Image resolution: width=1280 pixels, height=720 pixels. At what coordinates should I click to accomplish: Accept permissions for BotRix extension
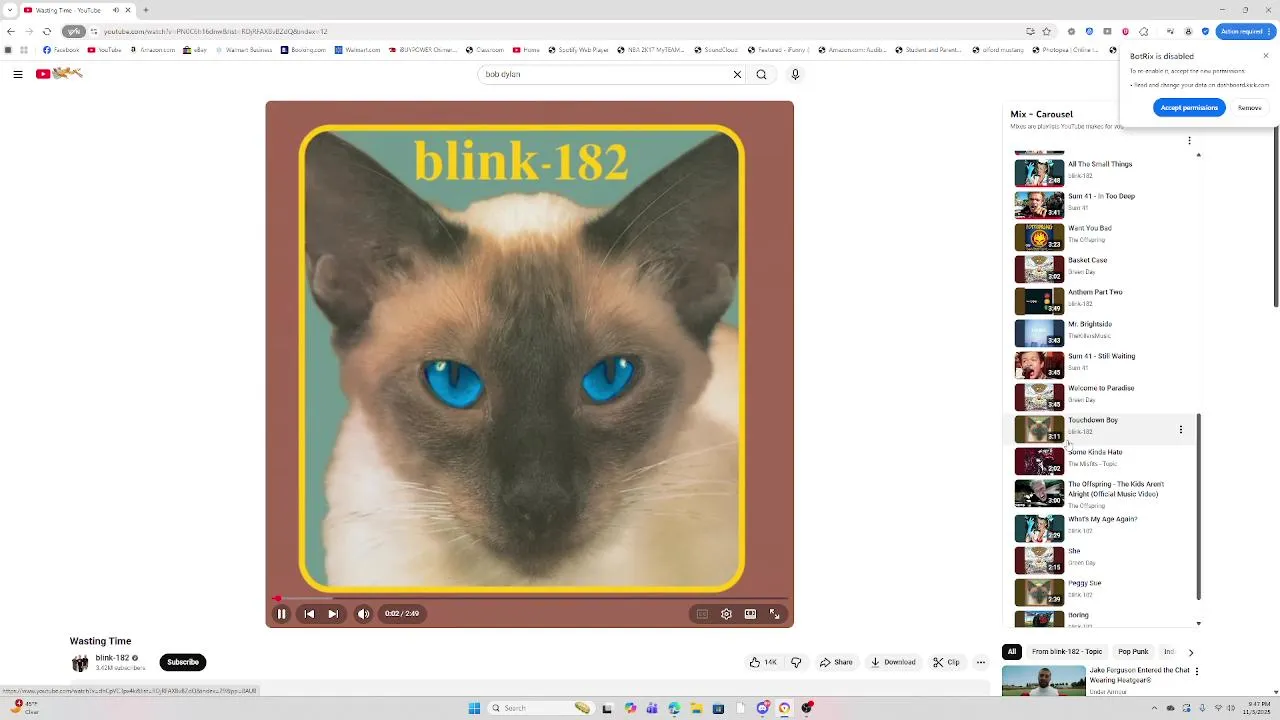(1189, 108)
